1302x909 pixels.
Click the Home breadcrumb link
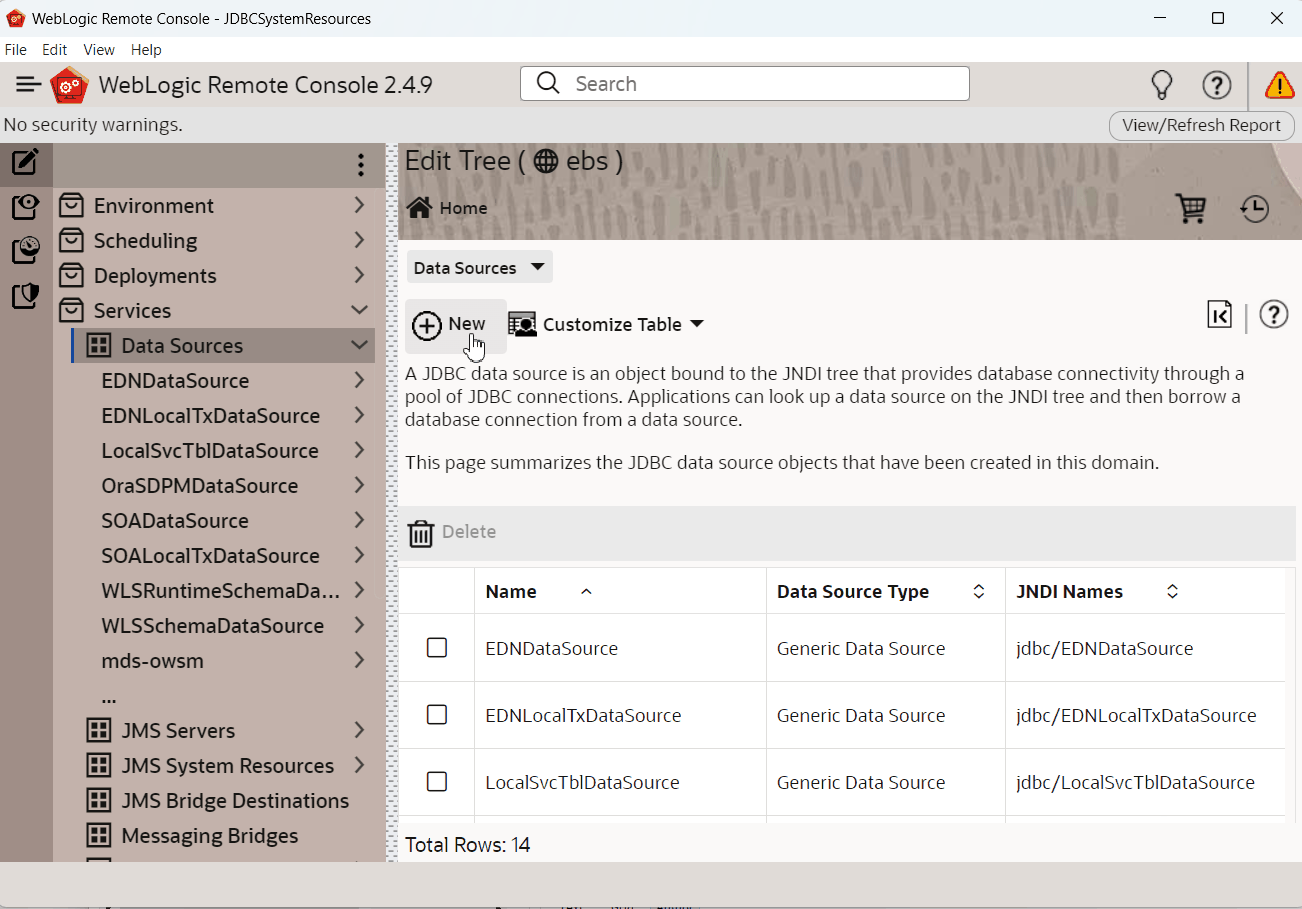[464, 208]
